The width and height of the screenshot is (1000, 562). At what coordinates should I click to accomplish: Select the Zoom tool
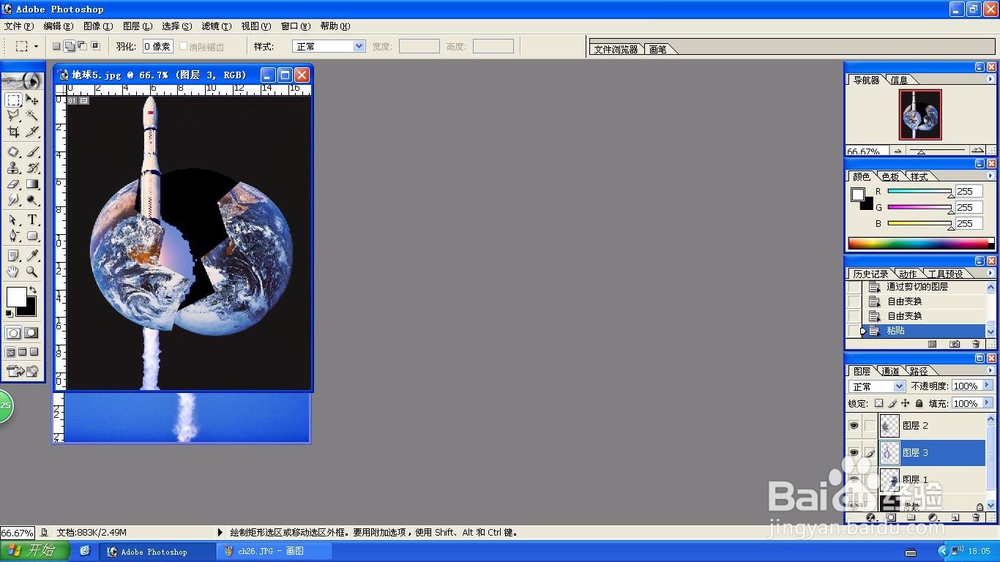point(32,272)
